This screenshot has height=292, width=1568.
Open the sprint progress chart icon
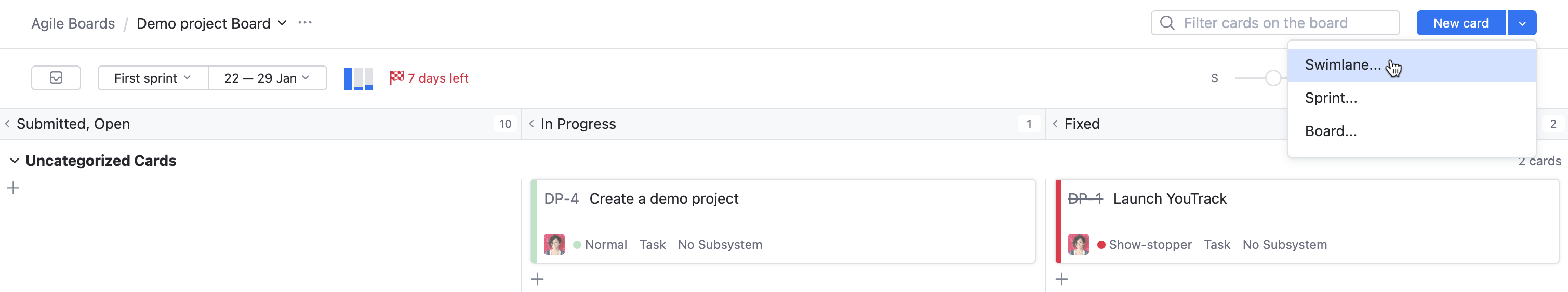[358, 78]
